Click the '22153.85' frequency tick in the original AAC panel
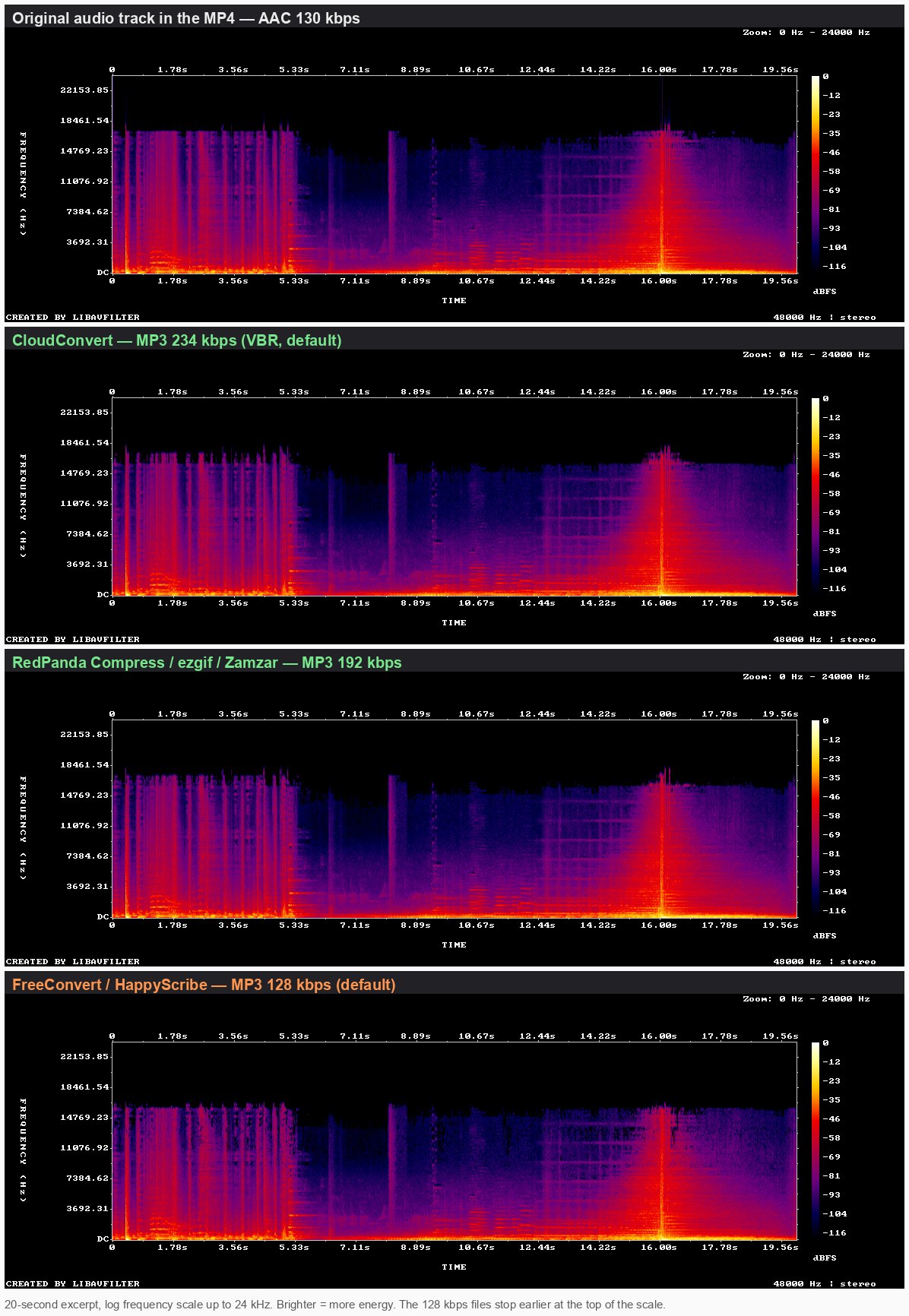The image size is (909, 1316). pyautogui.click(x=84, y=90)
